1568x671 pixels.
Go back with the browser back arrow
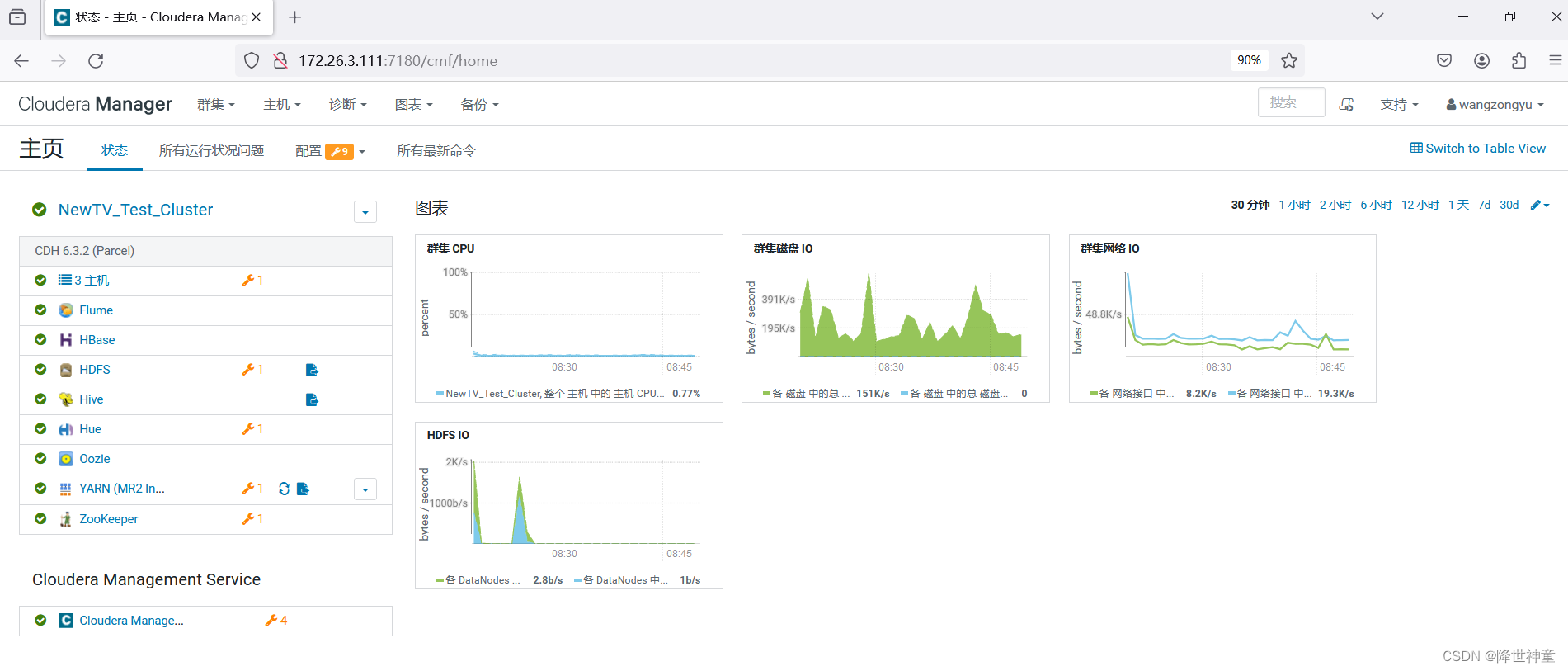(x=21, y=60)
